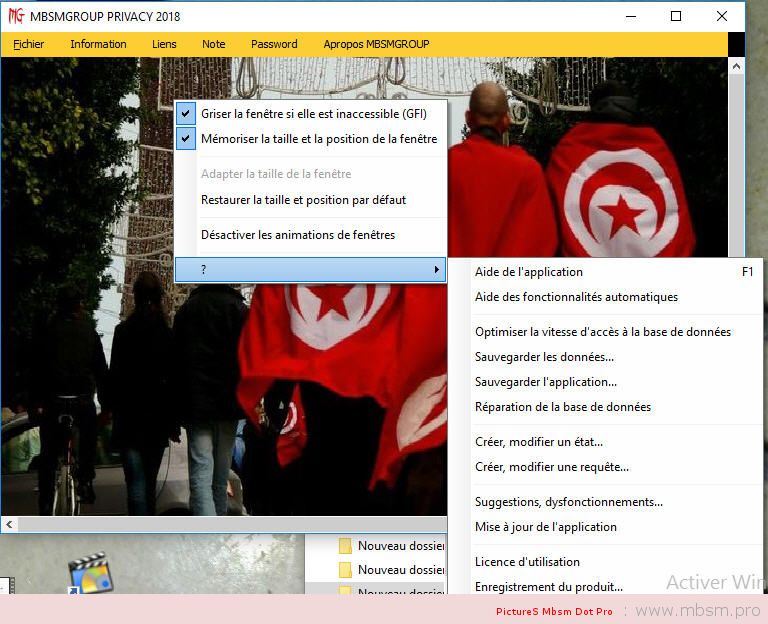768x624 pixels.
Task: Click Sauvegarder les données option
Action: 544,357
